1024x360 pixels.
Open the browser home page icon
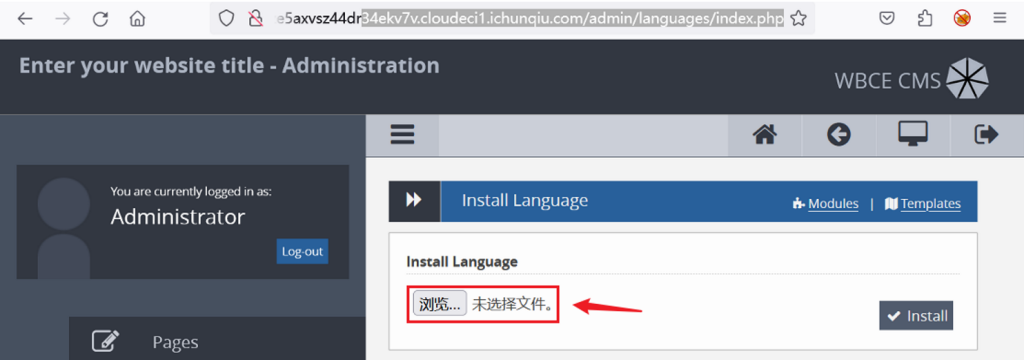tap(137, 18)
